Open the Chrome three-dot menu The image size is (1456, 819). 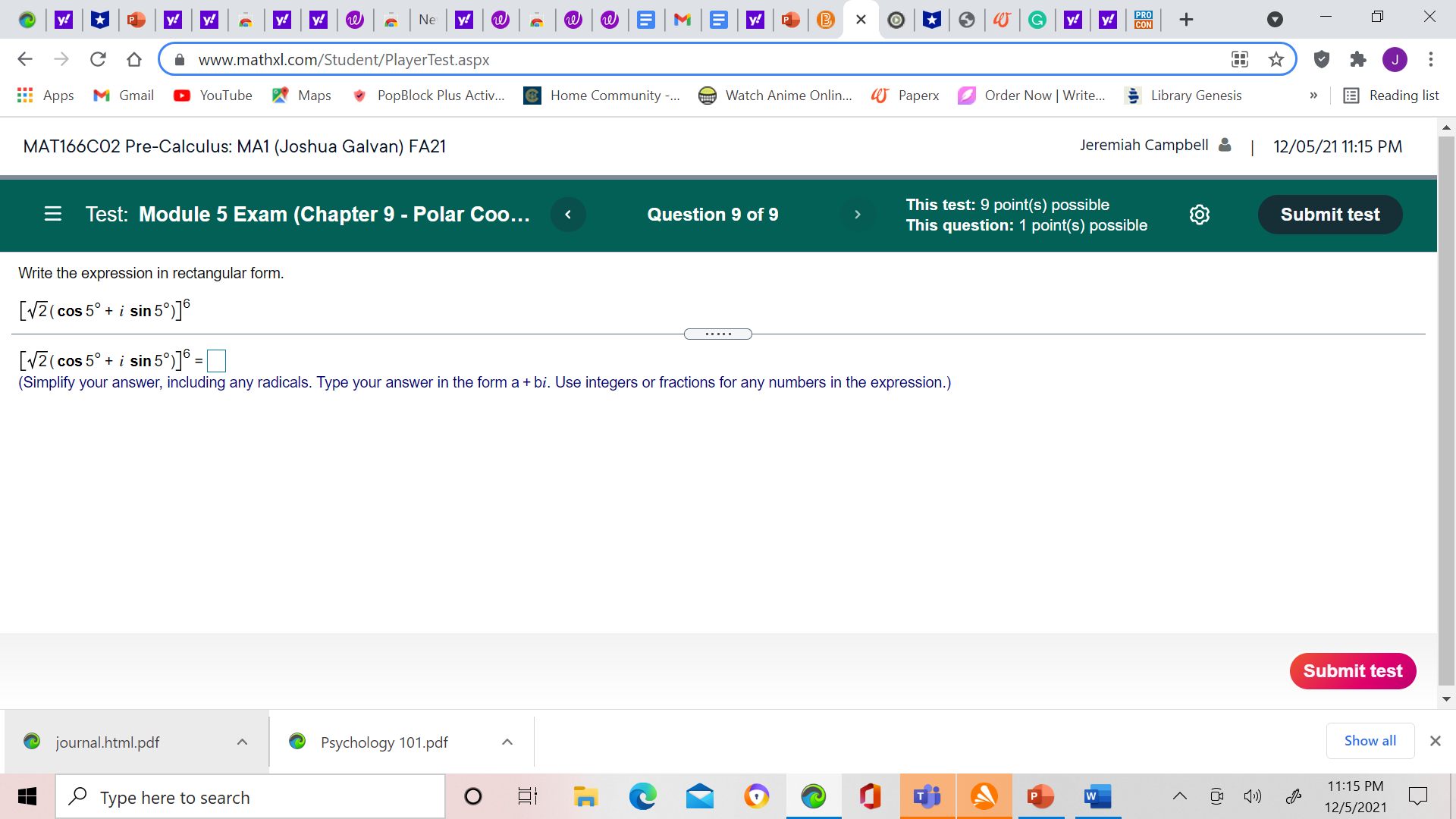1431,59
